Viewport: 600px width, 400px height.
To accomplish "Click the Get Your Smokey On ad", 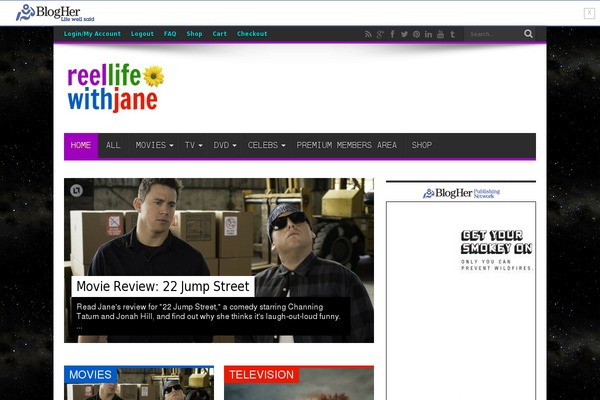I will pyautogui.click(x=461, y=300).
